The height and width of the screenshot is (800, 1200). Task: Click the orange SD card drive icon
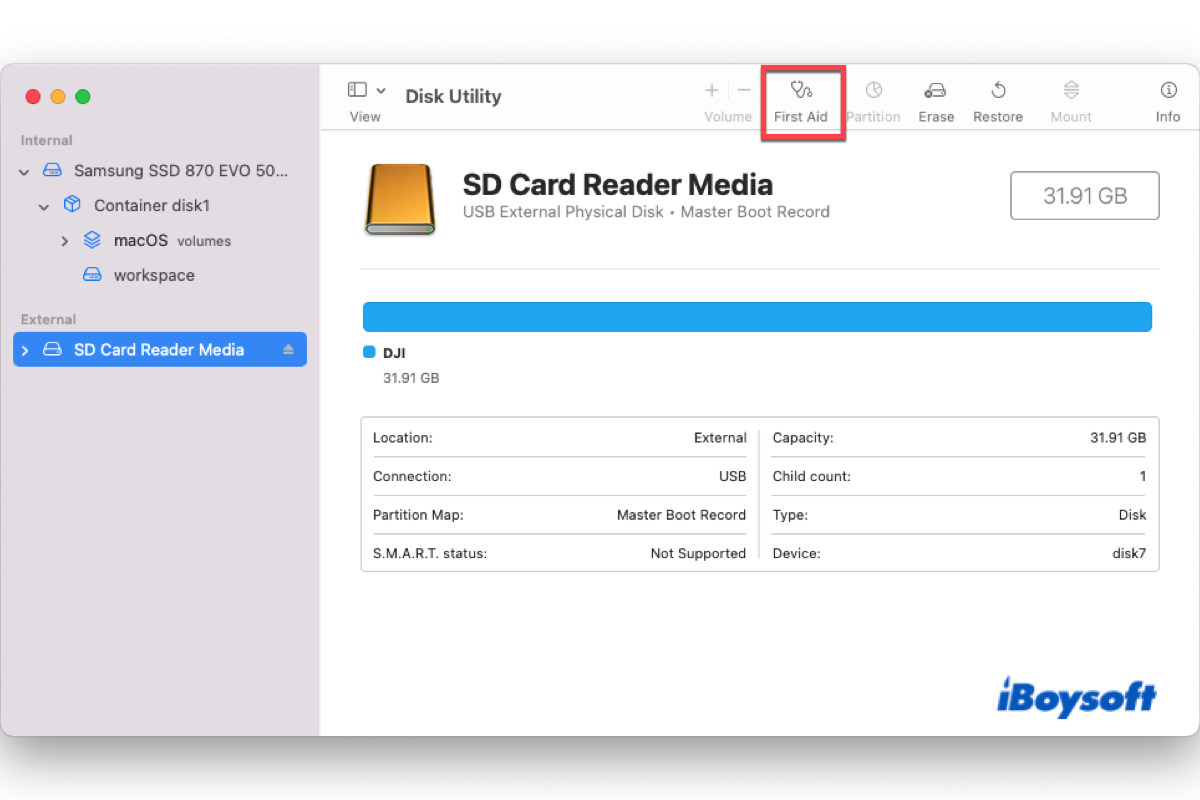[x=399, y=199]
